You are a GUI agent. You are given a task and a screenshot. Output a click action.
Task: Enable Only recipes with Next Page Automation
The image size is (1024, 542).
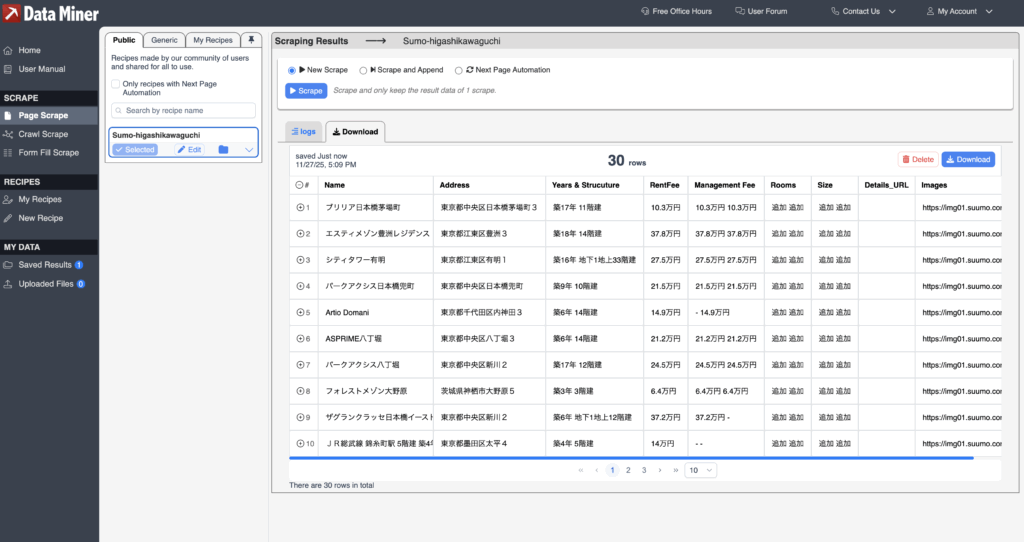116,84
